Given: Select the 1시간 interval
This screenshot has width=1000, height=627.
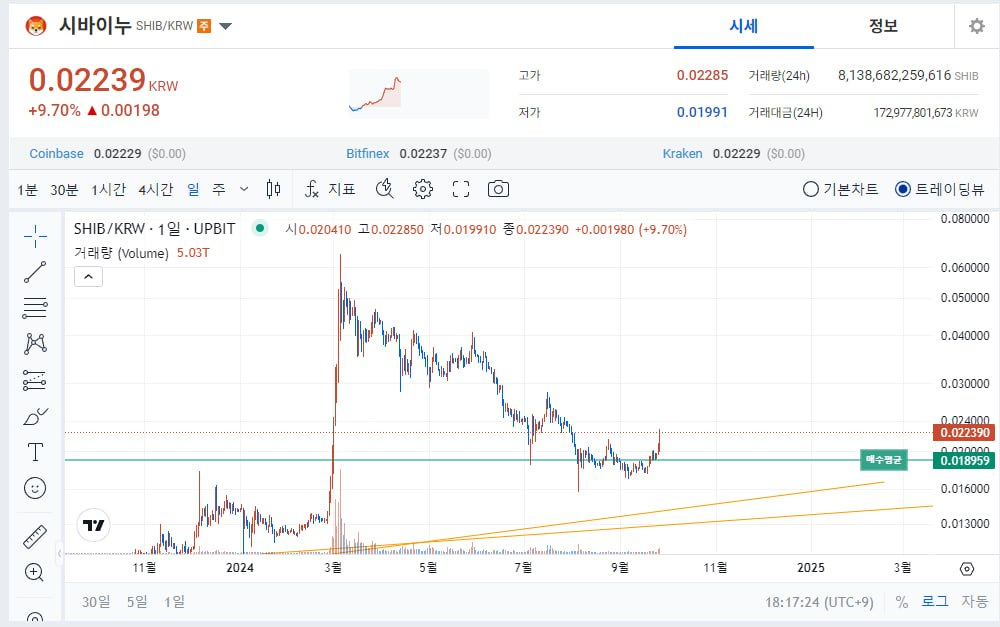Looking at the screenshot, I should [x=108, y=189].
